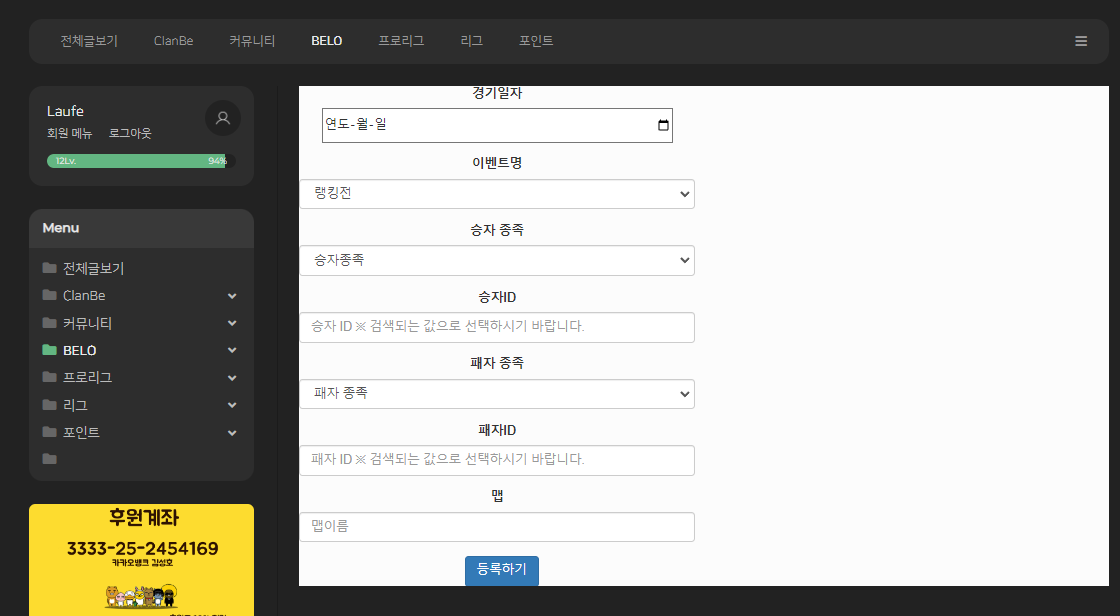Screen dimensions: 1120x616
Task: Open 커뮤니티 in top navigation
Action: (252, 41)
